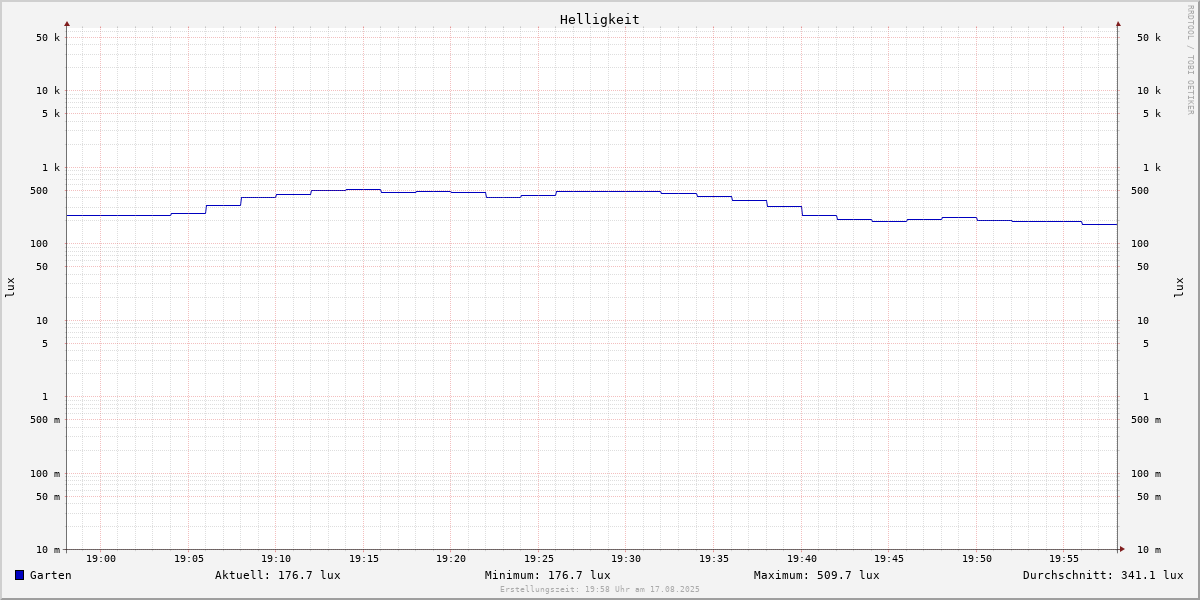Click the left axis 500 label

point(39,191)
